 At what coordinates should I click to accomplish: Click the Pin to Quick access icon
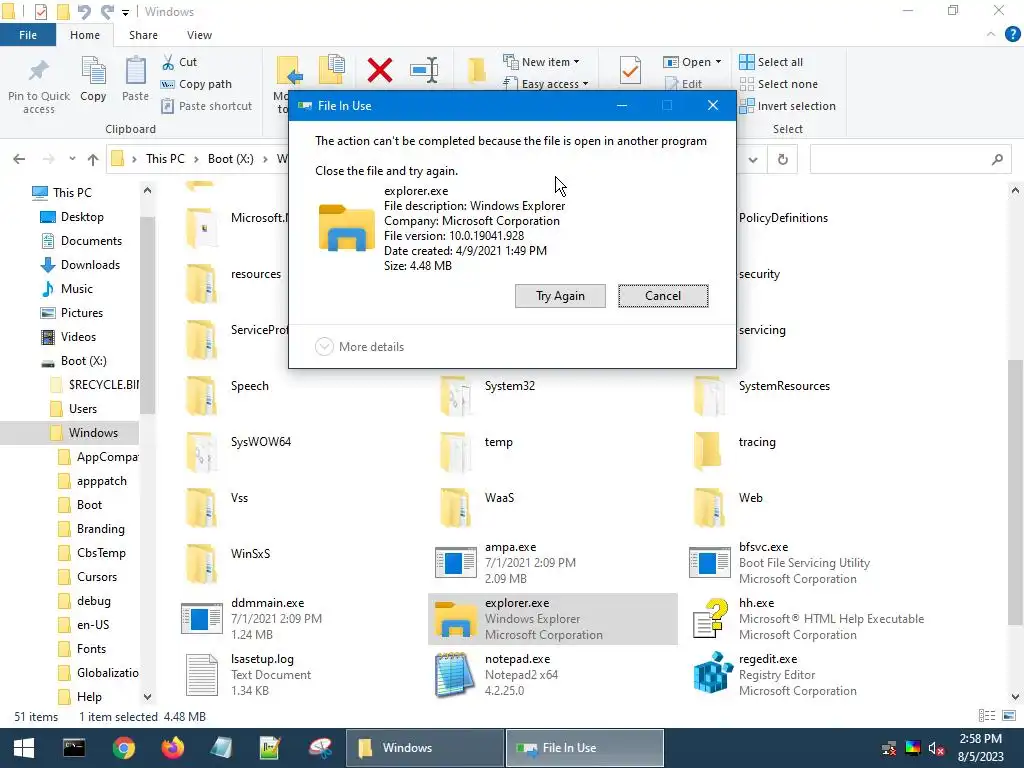pos(39,71)
